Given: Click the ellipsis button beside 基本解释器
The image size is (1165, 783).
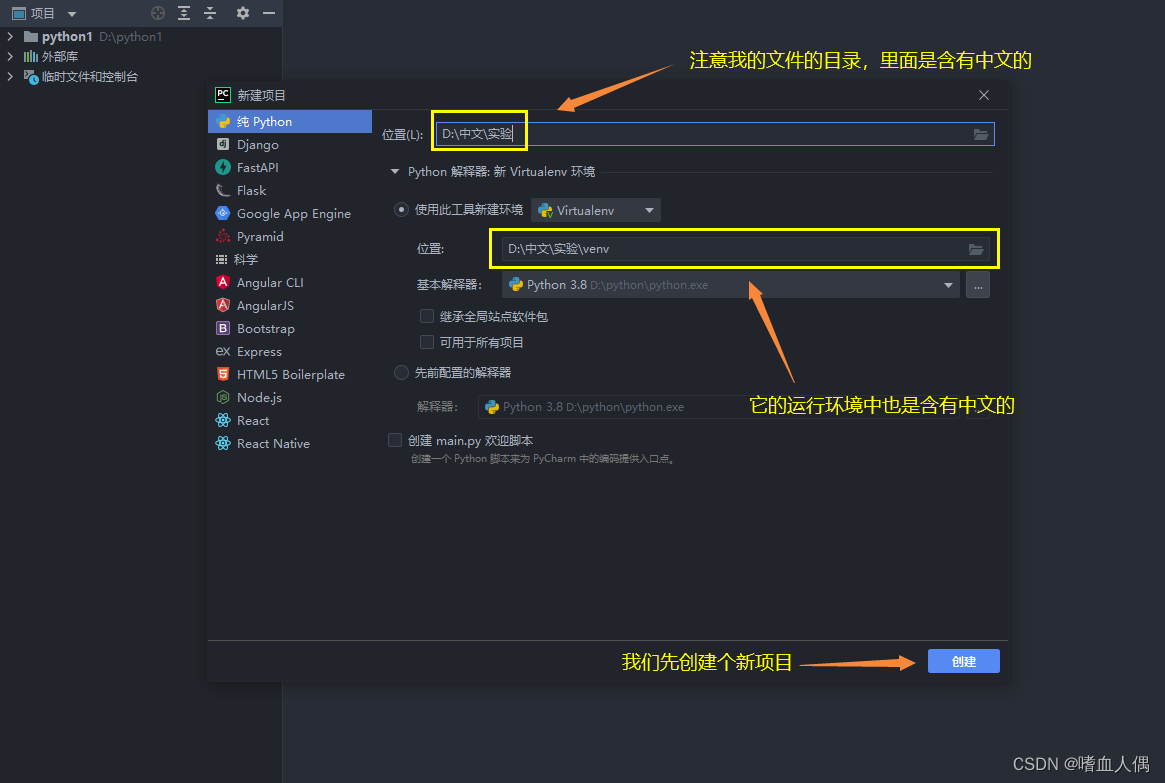Looking at the screenshot, I should [x=978, y=285].
